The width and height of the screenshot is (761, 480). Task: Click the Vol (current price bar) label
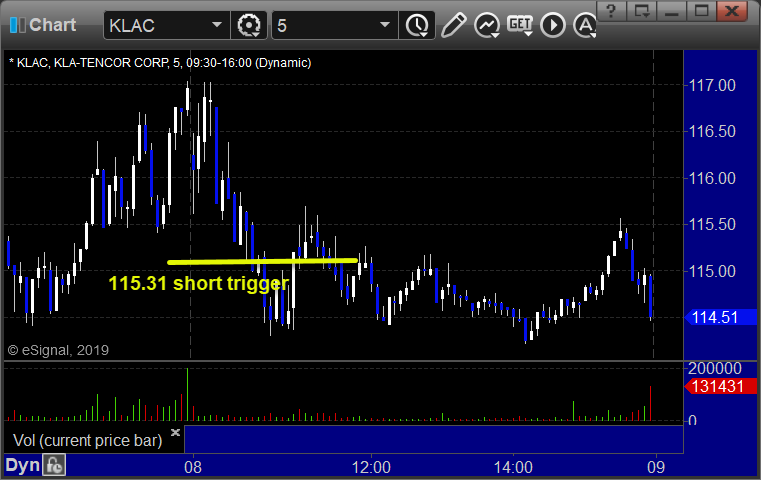coord(87,440)
